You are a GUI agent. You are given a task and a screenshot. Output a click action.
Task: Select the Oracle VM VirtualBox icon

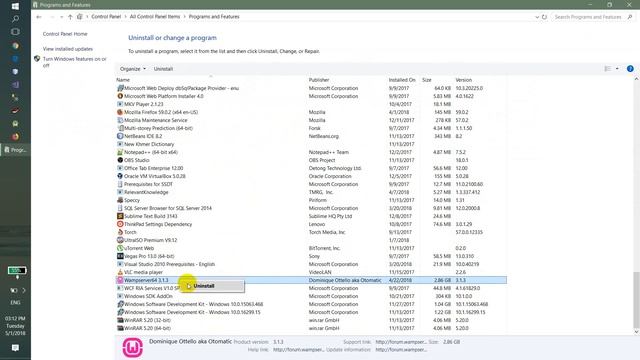tap(120, 176)
